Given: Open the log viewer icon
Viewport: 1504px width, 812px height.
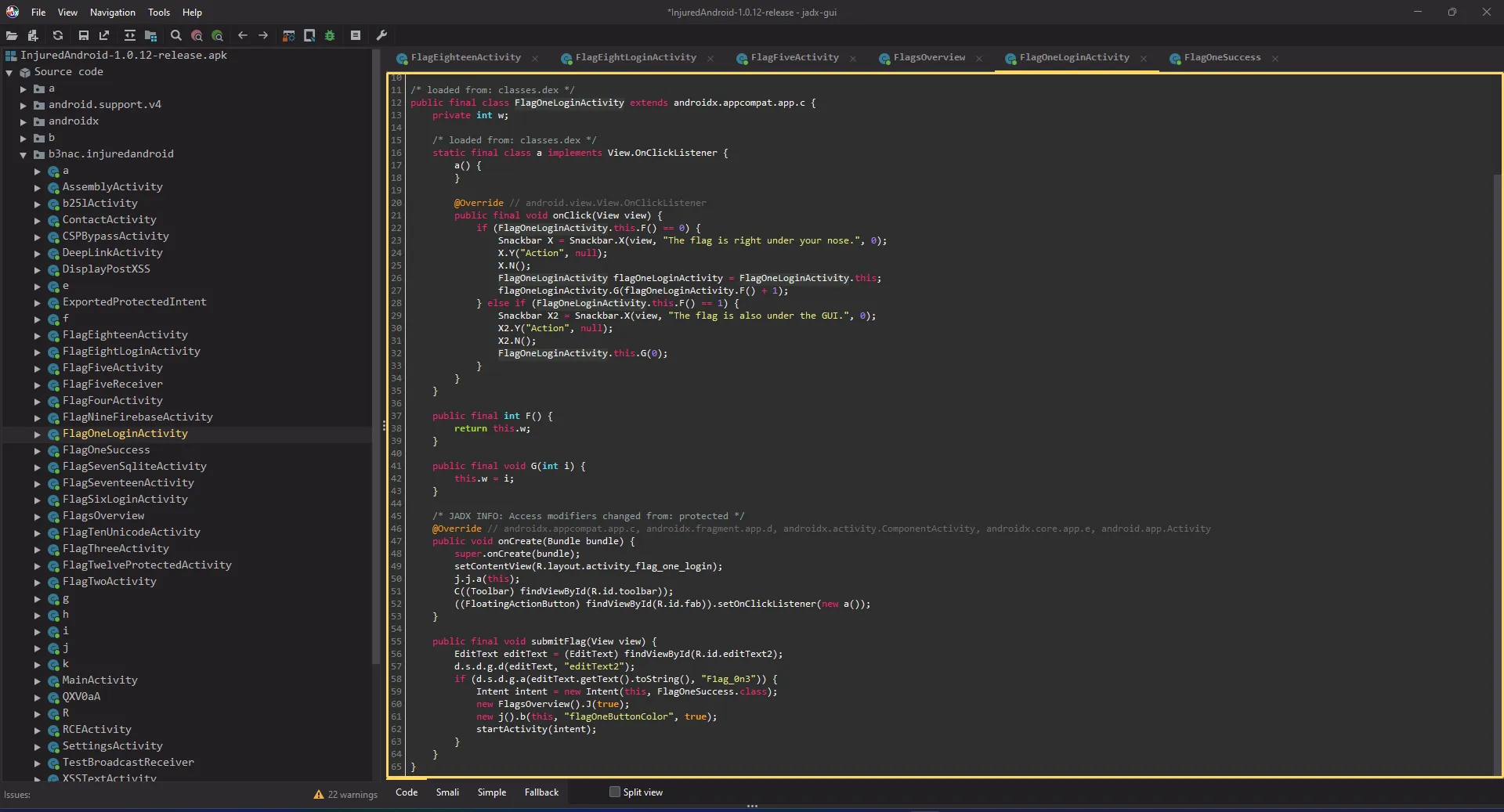Looking at the screenshot, I should tap(356, 35).
